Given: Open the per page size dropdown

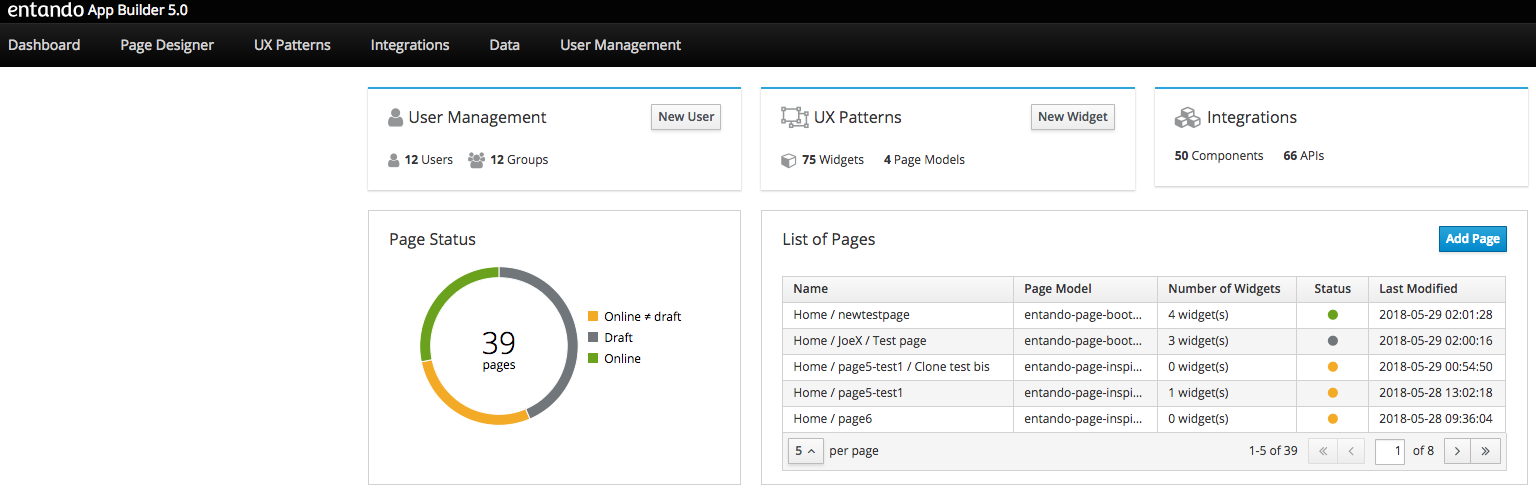Looking at the screenshot, I should point(806,451).
